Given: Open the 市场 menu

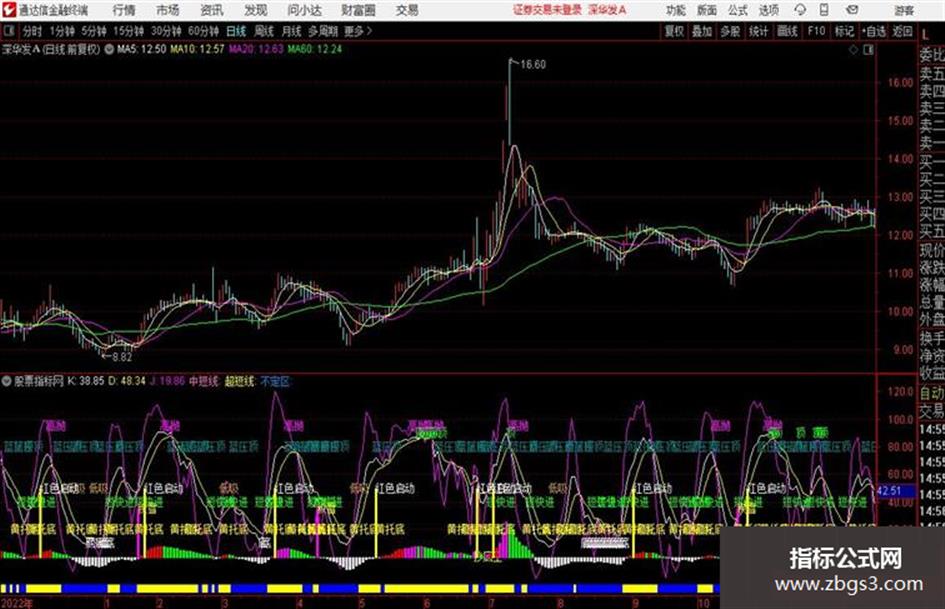Looking at the screenshot, I should coord(168,10).
